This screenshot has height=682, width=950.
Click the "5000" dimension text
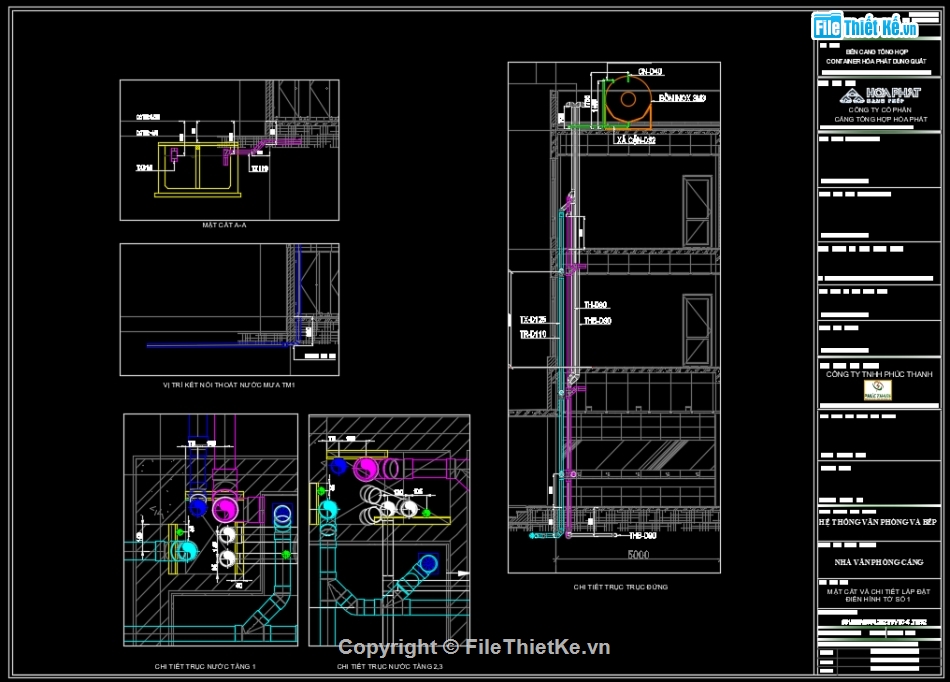click(638, 554)
